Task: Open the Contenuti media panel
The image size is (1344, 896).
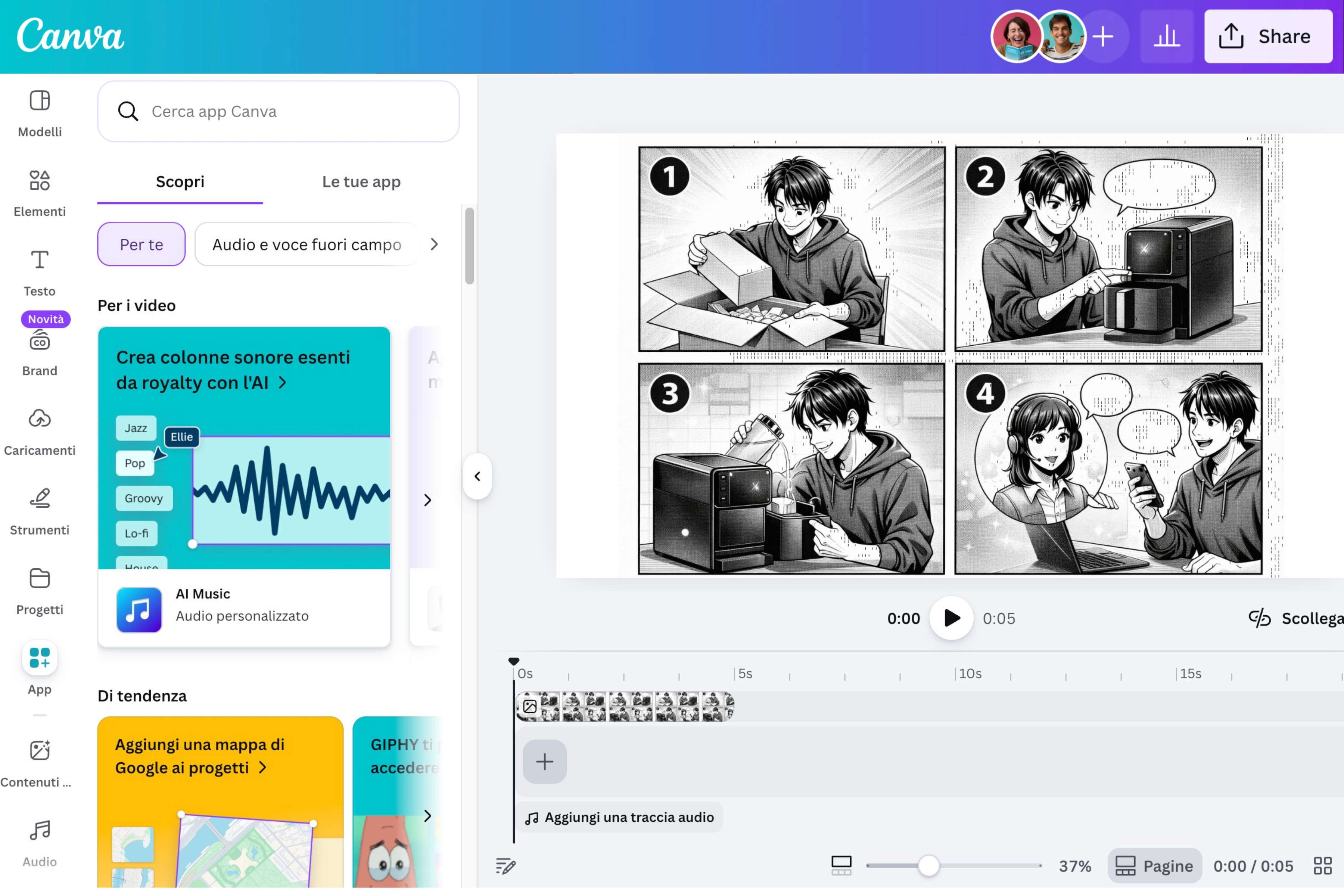Action: click(37, 764)
